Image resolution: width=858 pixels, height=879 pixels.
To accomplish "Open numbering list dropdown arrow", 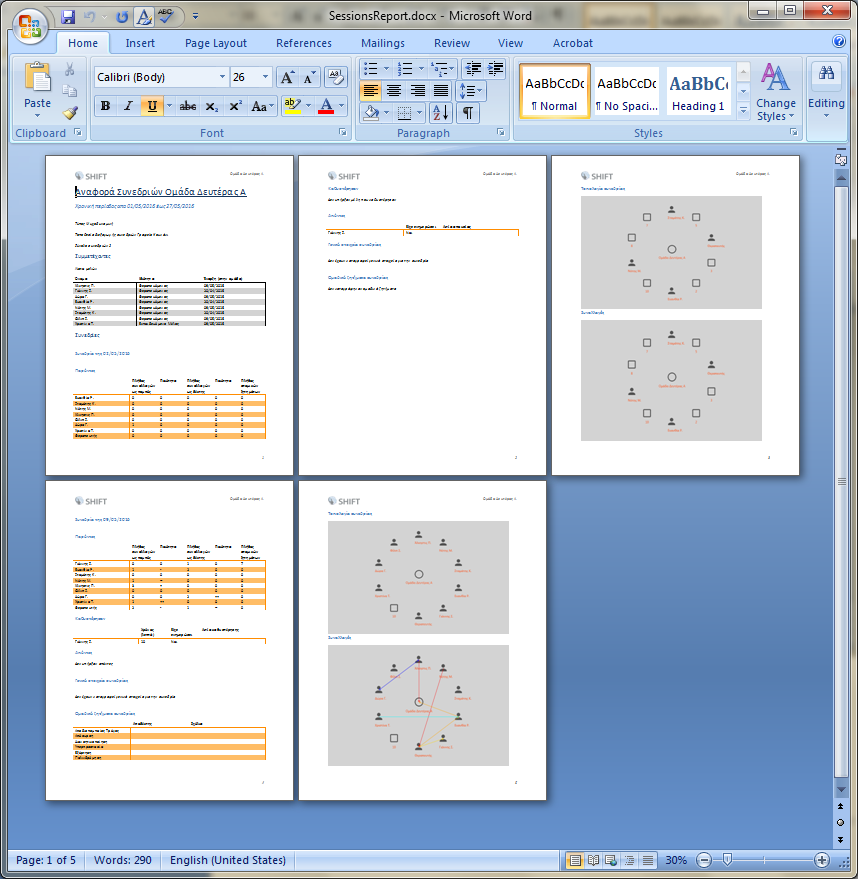I will click(x=421, y=68).
